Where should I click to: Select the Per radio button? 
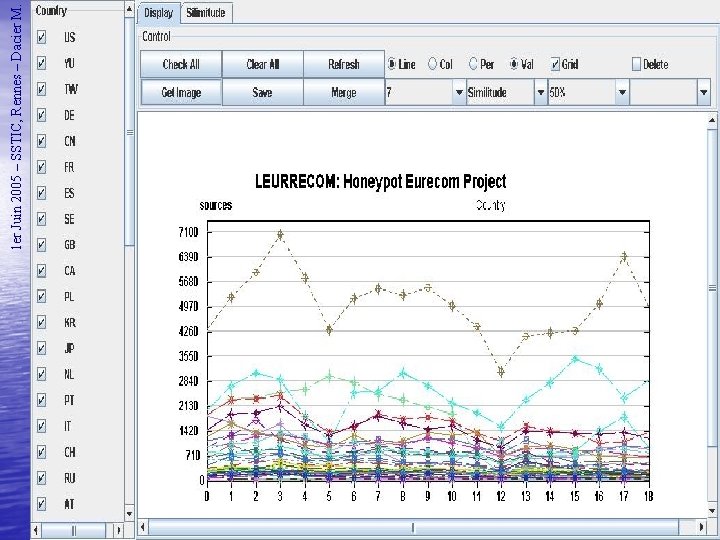pos(473,64)
